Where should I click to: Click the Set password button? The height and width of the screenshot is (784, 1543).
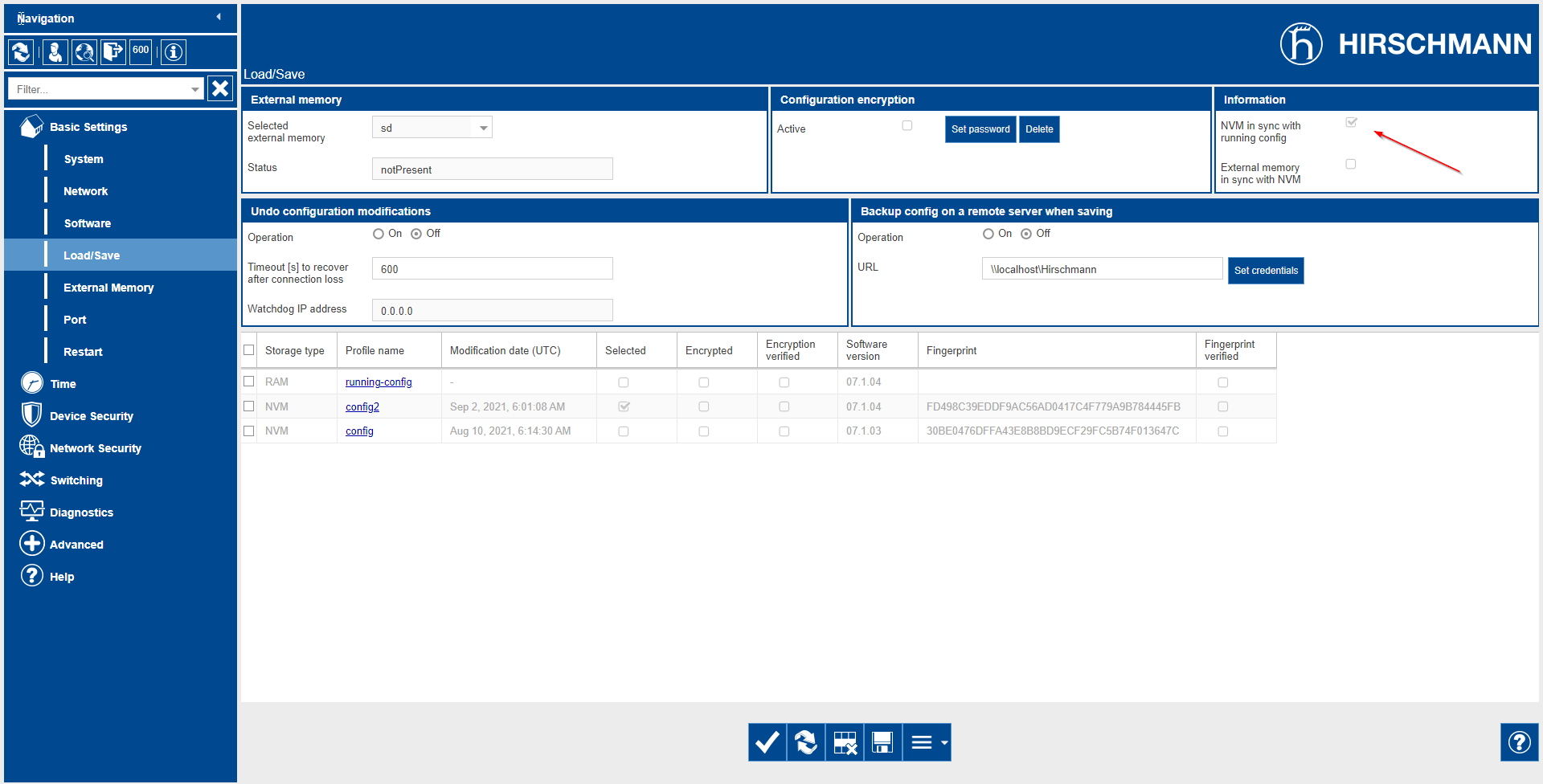point(980,129)
